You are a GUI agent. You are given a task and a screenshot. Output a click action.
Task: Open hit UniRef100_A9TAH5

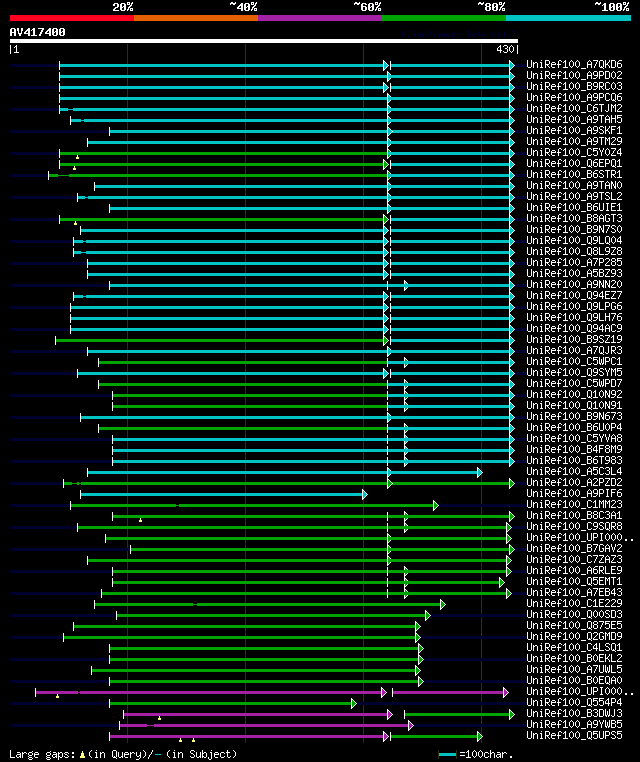[x=574, y=119]
